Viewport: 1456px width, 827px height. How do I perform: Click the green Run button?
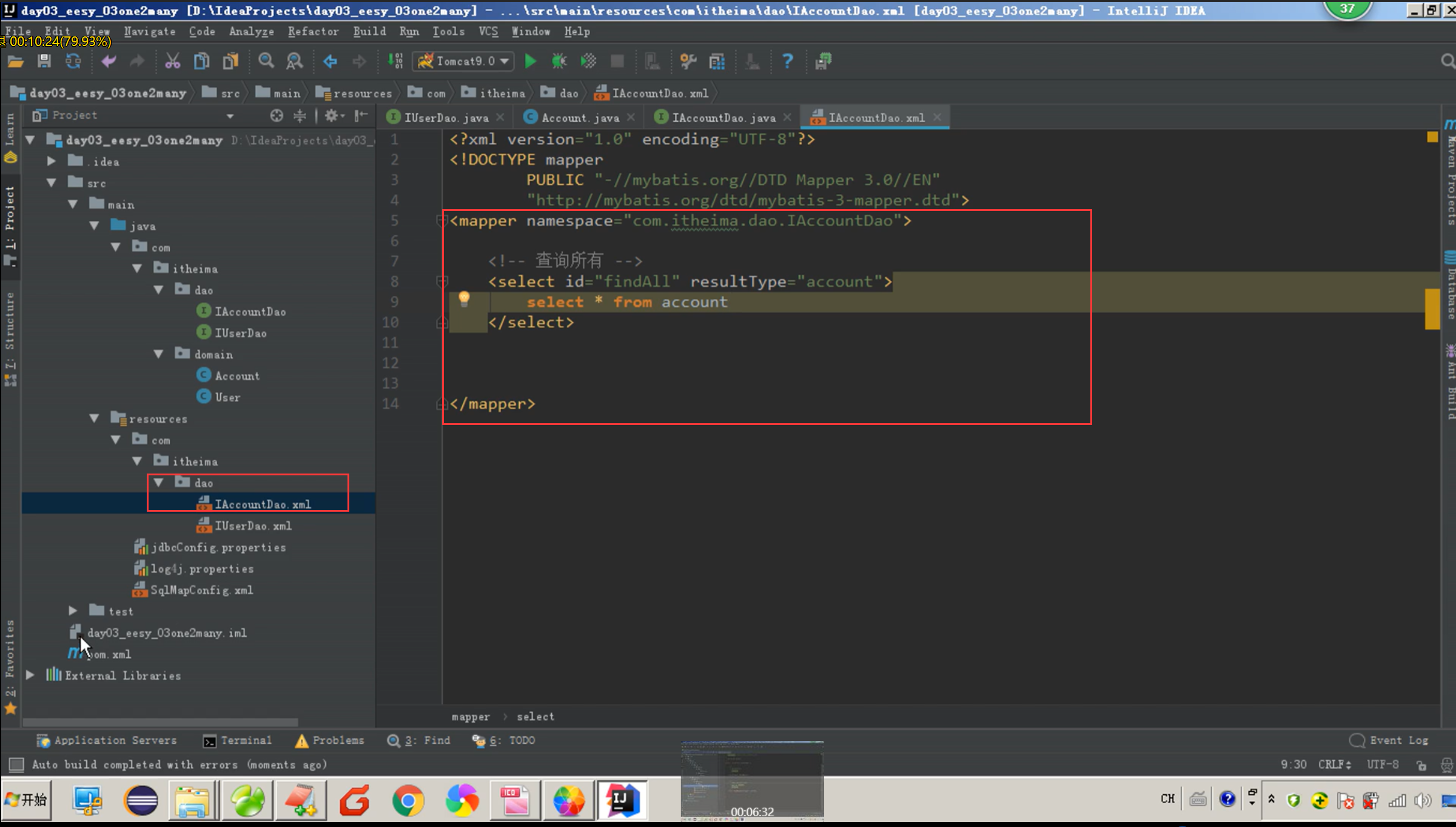point(530,61)
